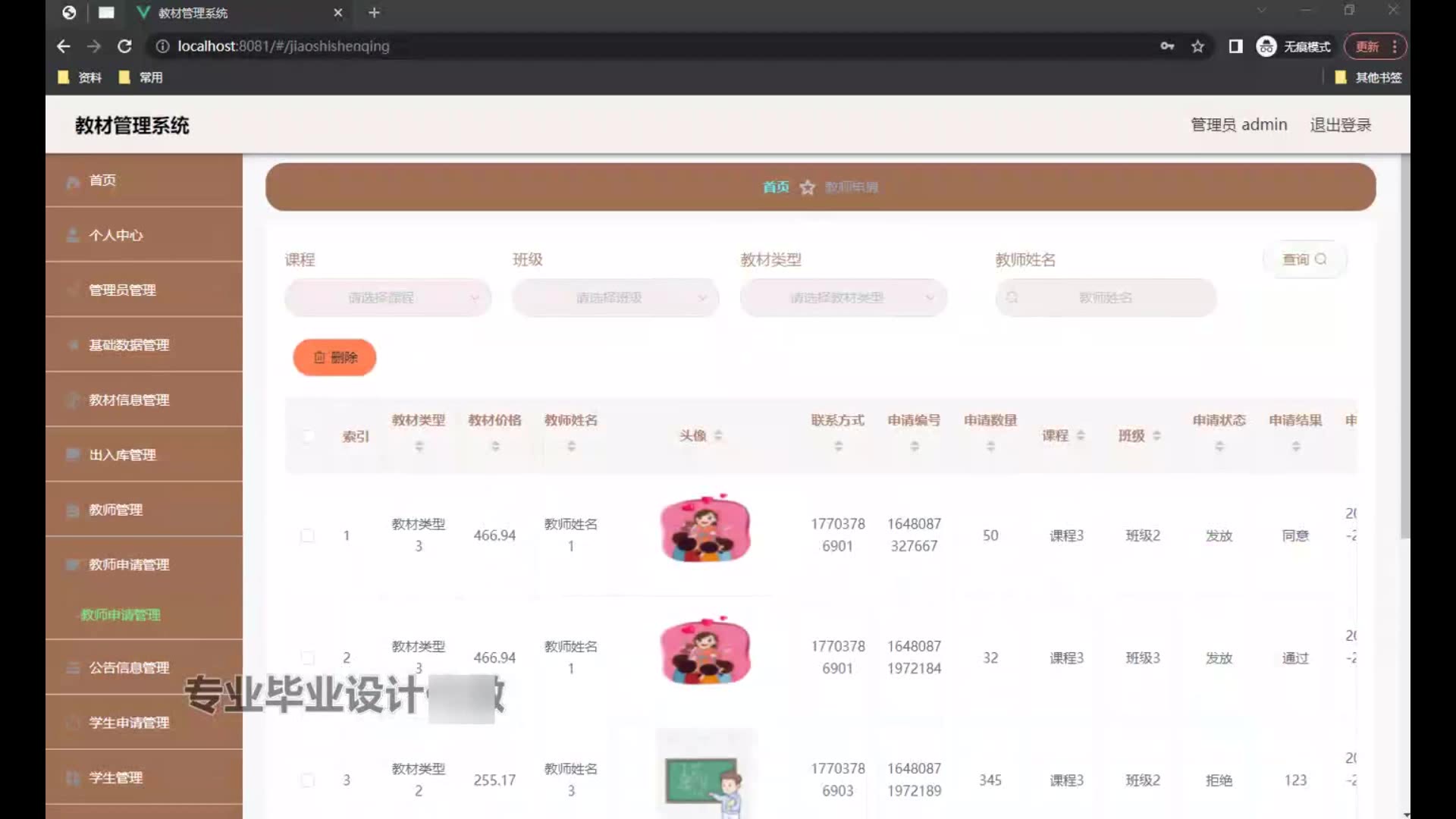Check the checkbox for row 2

[x=308, y=657]
